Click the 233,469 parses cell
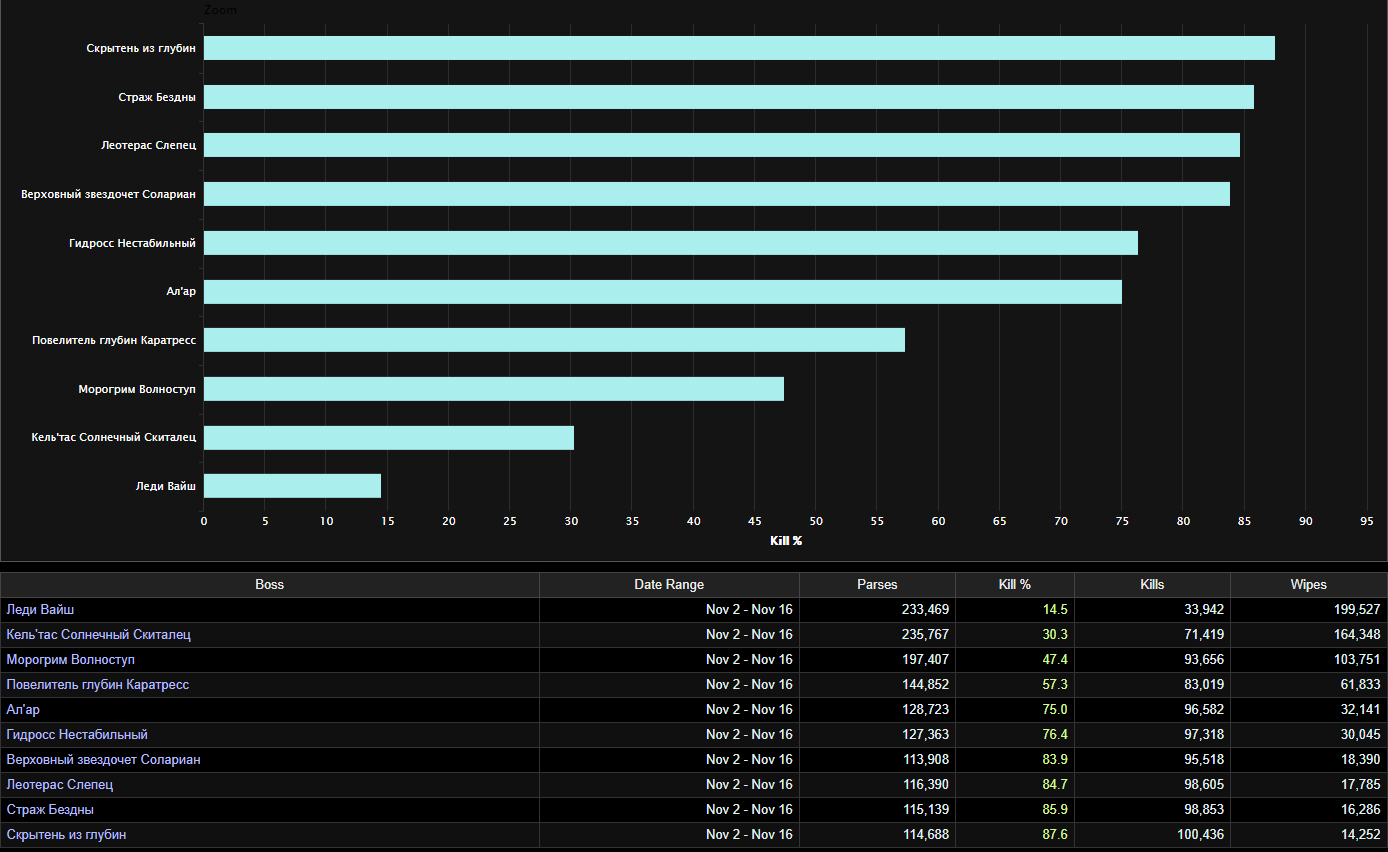Viewport: 1388px width, 852px height. (877, 609)
